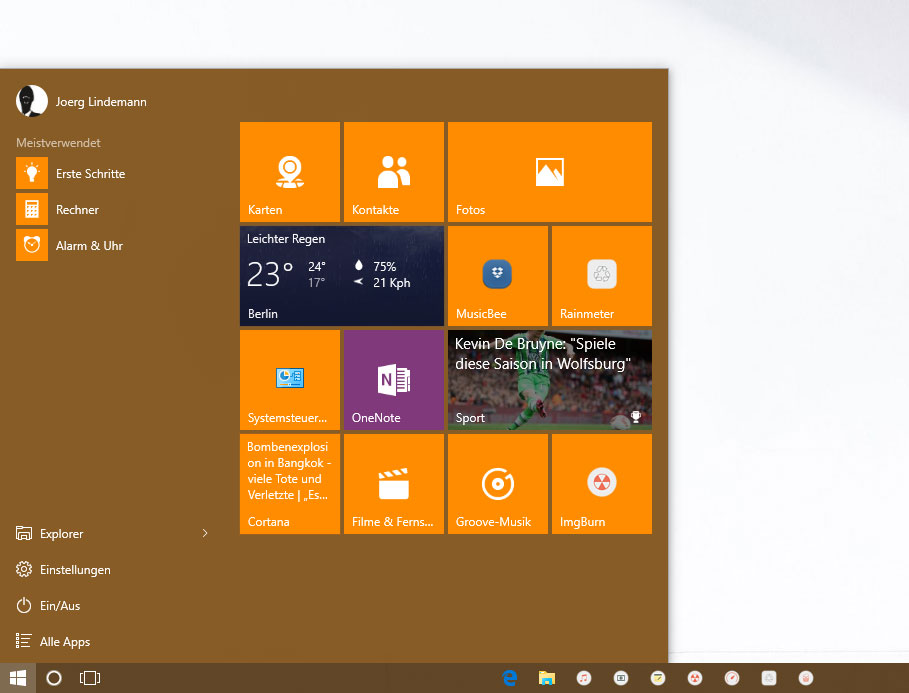Click the Leichter Regen weather text
This screenshot has height=693, width=909.
pyautogui.click(x=286, y=239)
